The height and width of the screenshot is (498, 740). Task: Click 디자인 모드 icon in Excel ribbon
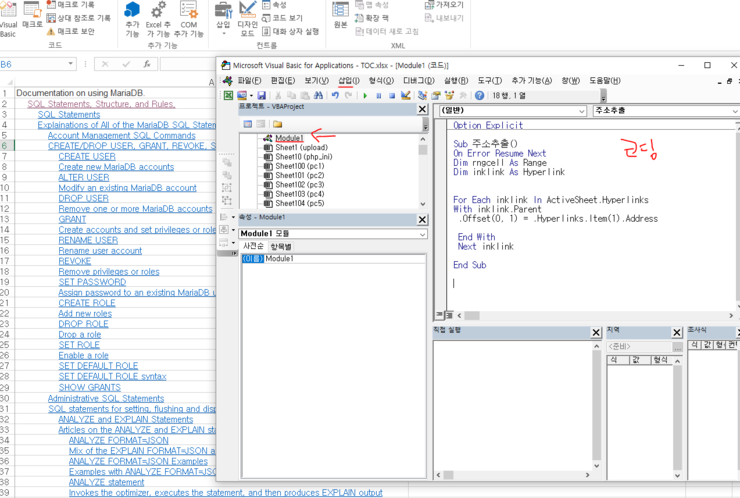click(247, 19)
